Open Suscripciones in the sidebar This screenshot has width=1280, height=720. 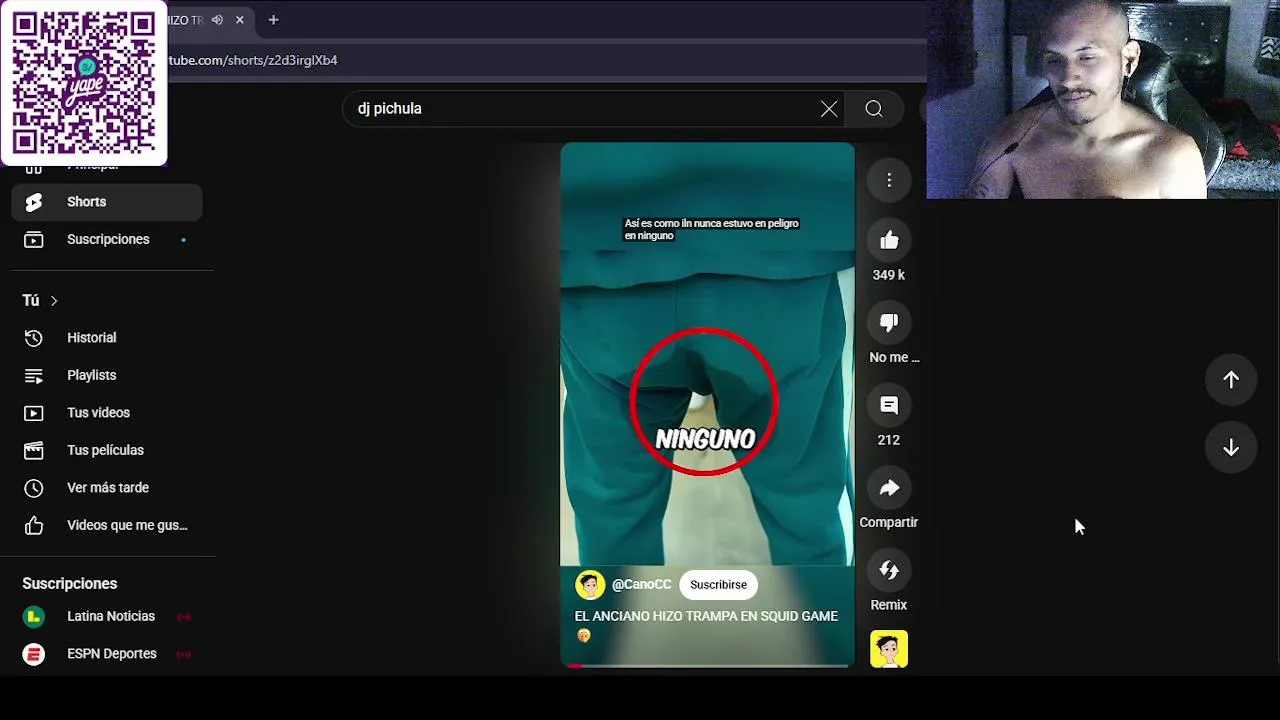pos(107,239)
